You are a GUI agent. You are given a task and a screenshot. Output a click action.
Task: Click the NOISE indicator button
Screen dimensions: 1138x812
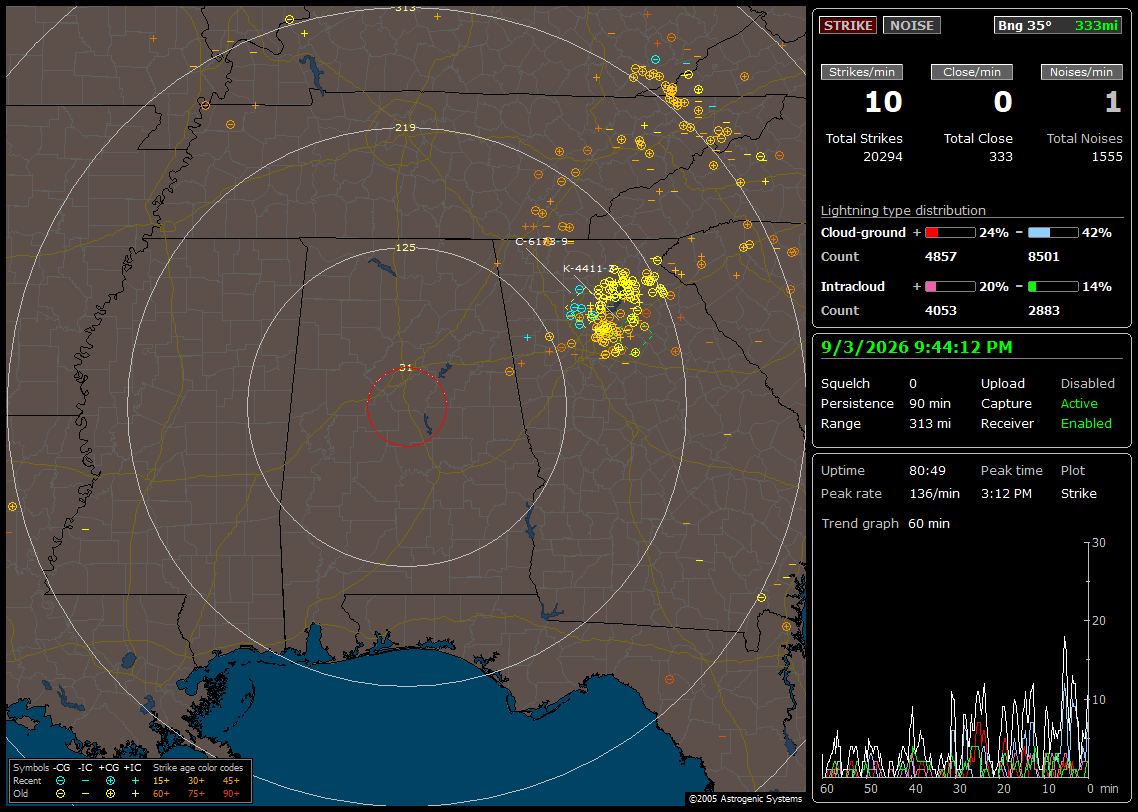coord(912,25)
